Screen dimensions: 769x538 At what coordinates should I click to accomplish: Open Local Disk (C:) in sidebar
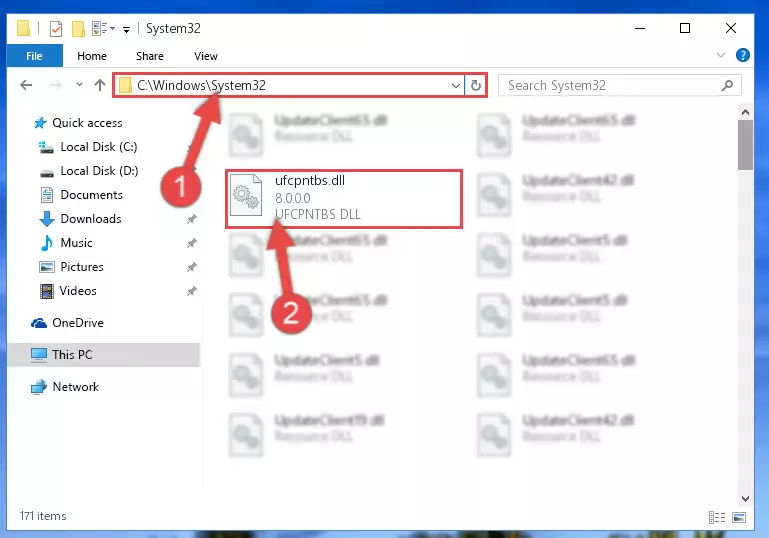pos(99,147)
